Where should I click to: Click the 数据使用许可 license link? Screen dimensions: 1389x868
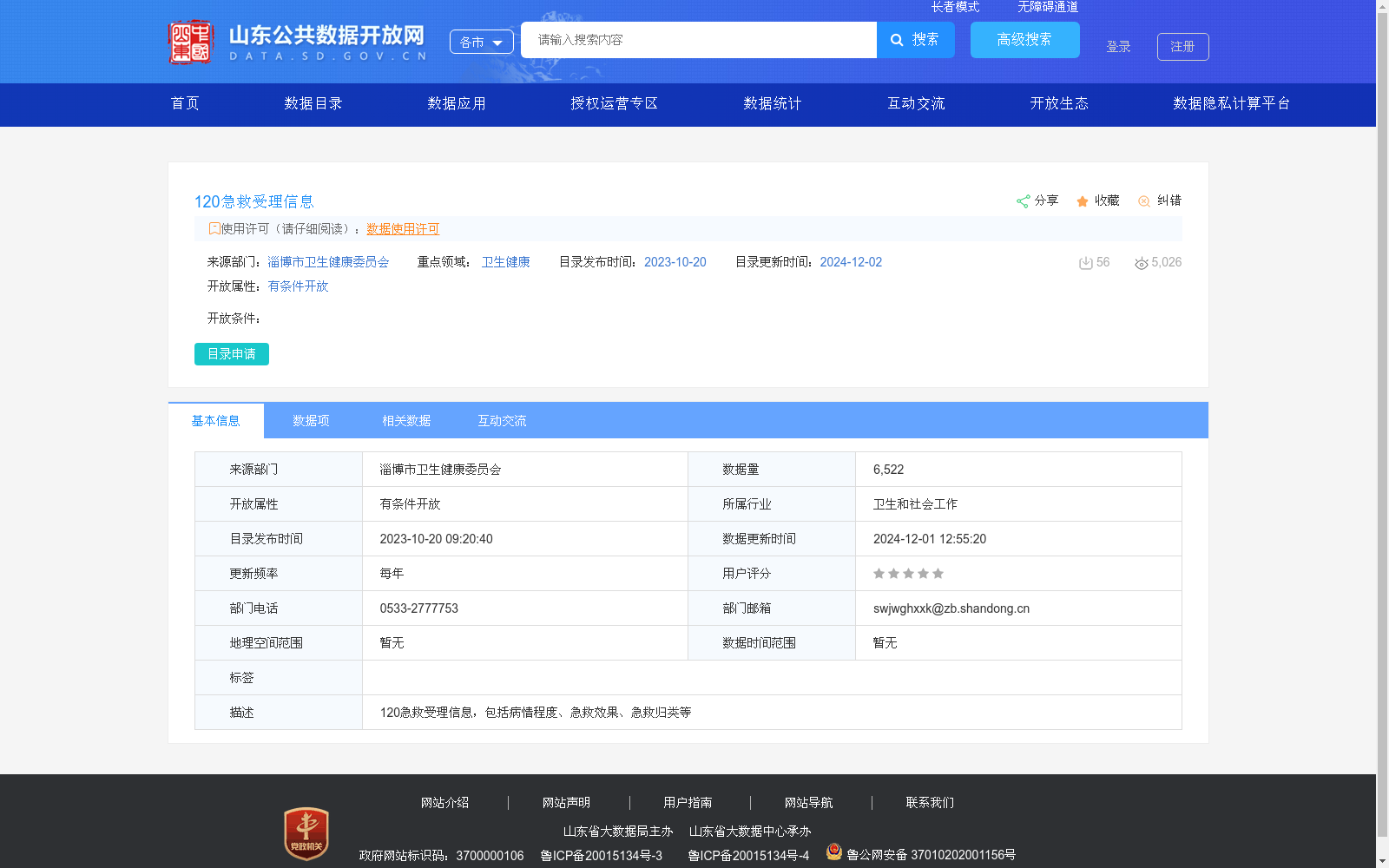[x=403, y=229]
